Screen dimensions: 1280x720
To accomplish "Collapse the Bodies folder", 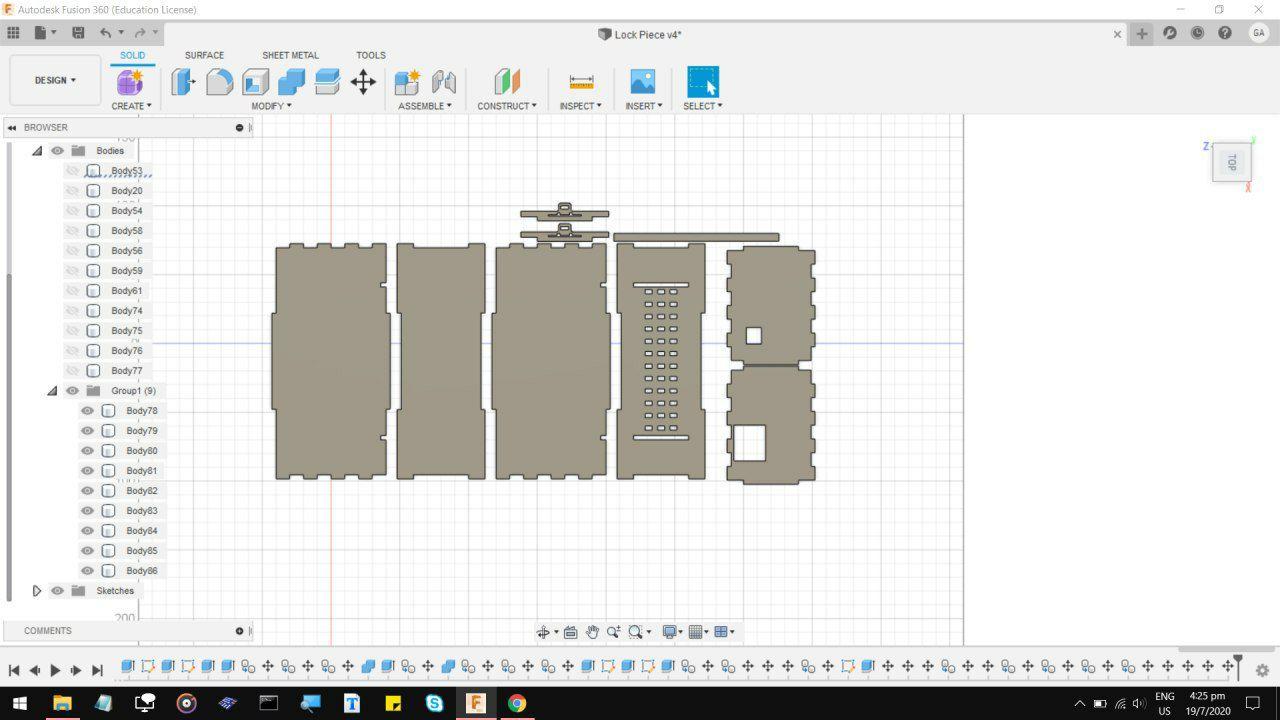I will 37,151.
